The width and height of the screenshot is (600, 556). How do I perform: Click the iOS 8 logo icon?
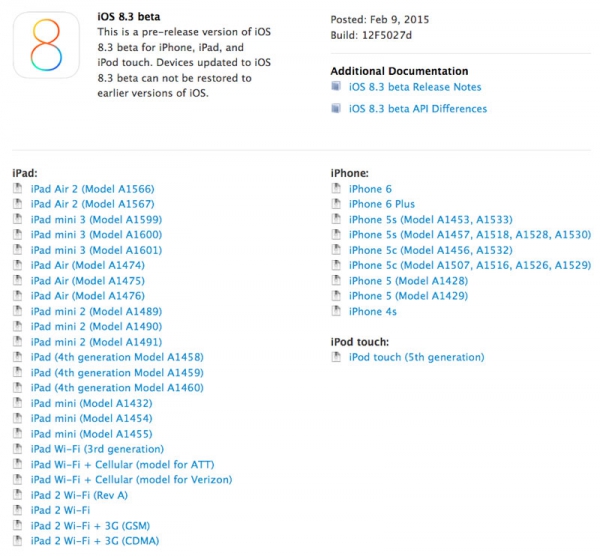46,45
